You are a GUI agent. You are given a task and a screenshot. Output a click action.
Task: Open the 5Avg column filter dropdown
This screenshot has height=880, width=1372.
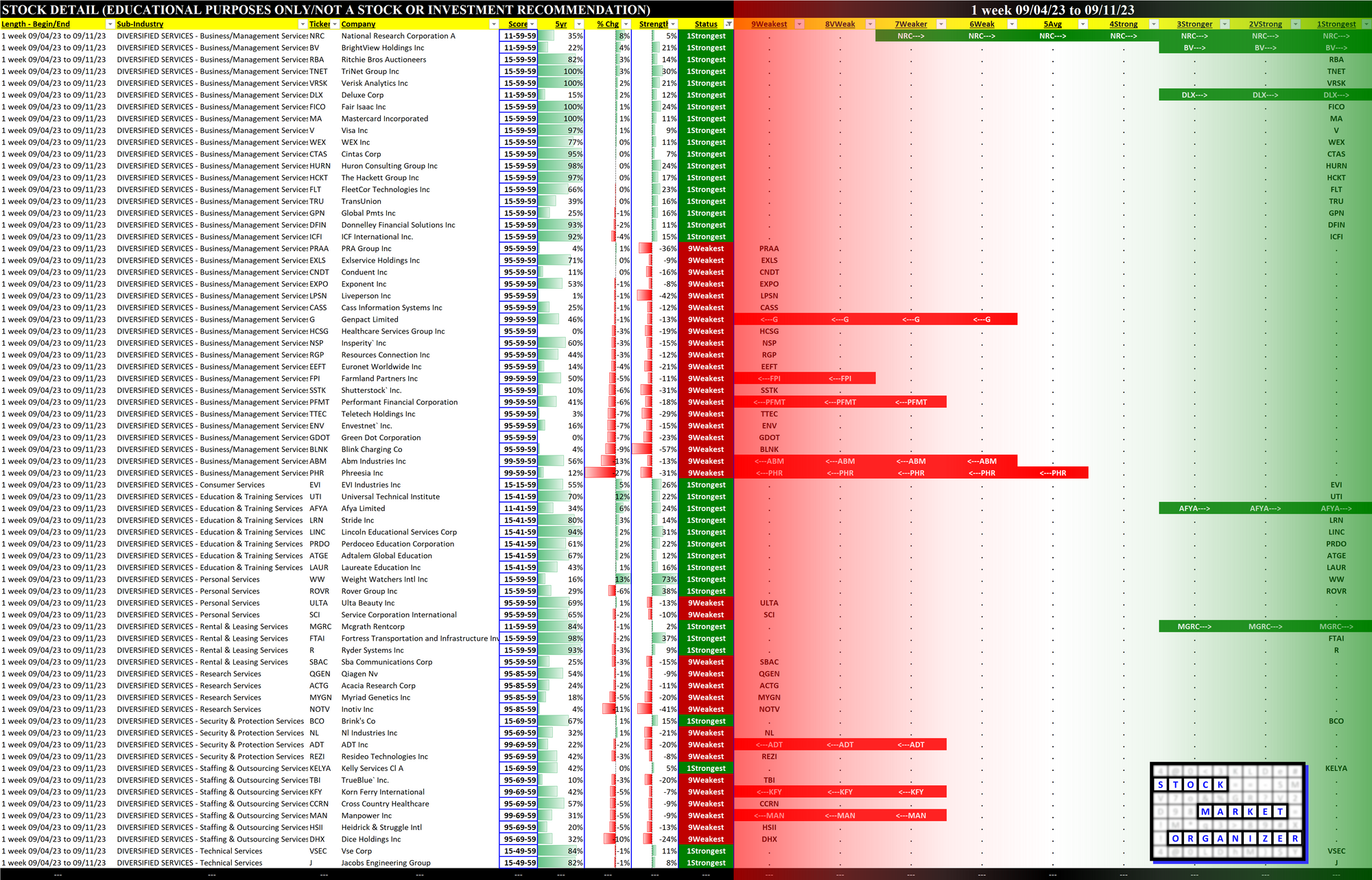click(1083, 24)
